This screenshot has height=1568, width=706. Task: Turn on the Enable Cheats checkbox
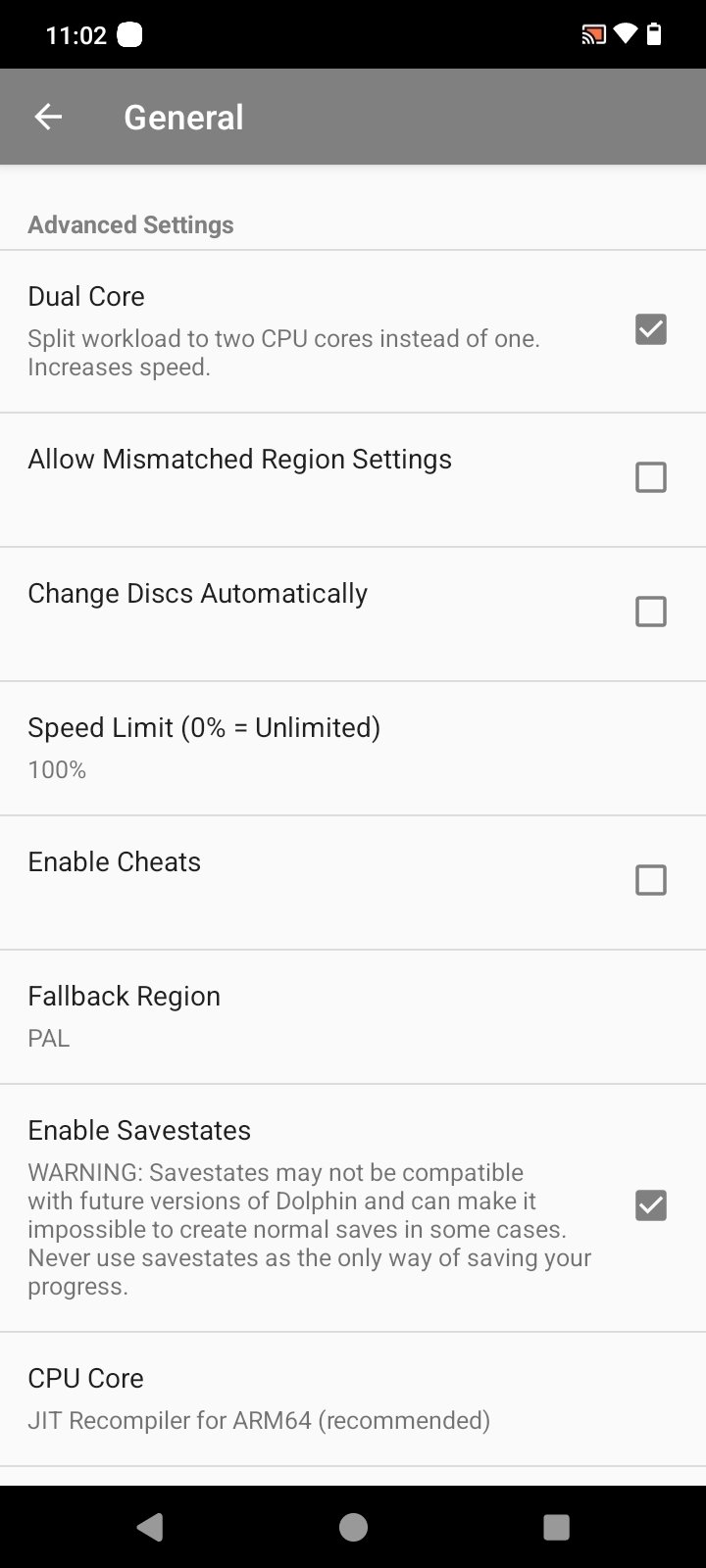coord(650,880)
